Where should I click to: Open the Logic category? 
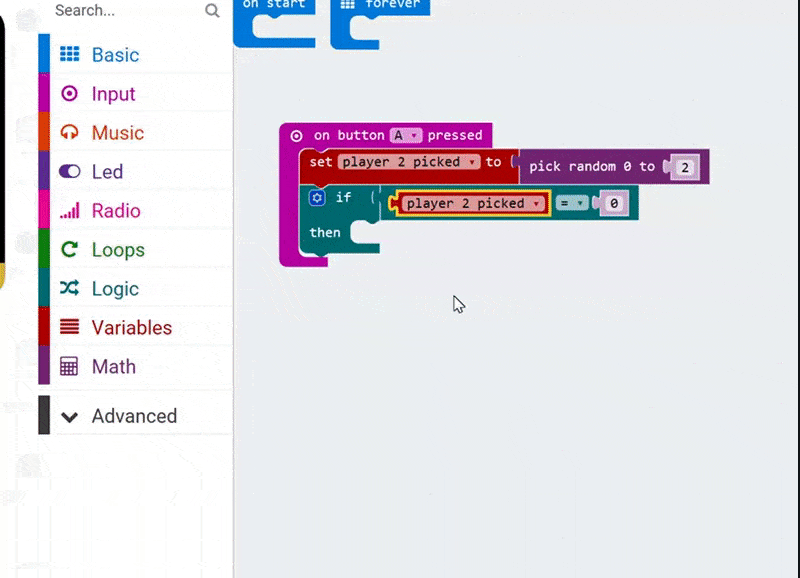point(115,289)
